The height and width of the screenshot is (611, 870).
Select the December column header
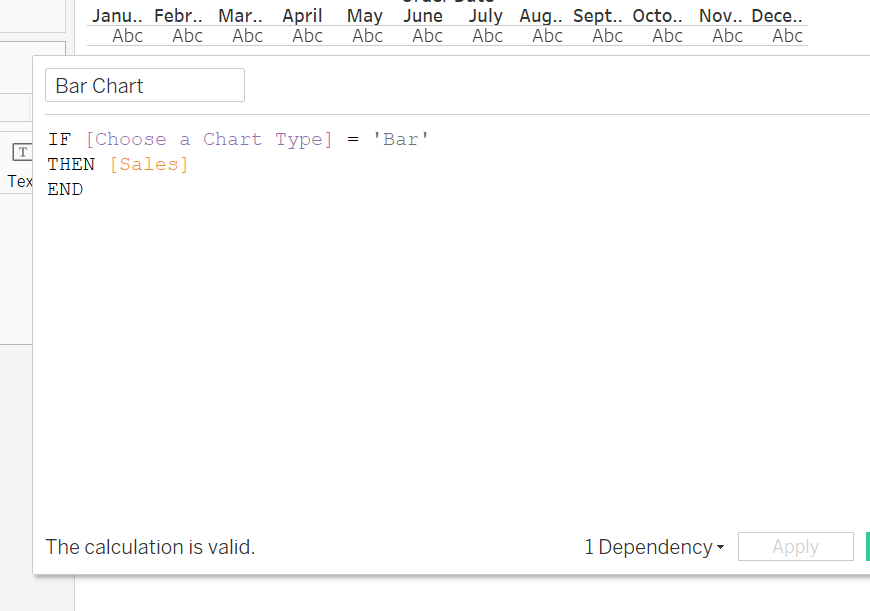pos(777,16)
